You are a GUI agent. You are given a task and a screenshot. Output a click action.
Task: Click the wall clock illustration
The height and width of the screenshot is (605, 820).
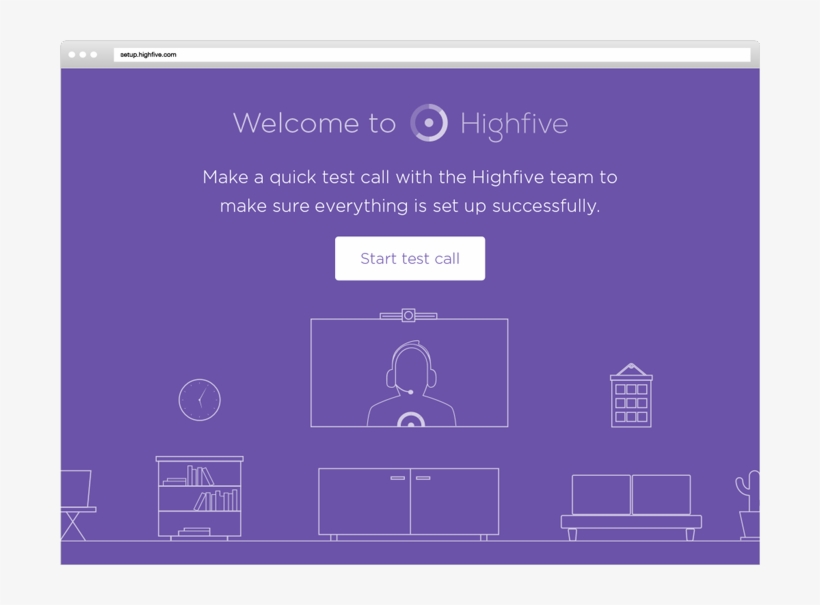click(x=200, y=400)
